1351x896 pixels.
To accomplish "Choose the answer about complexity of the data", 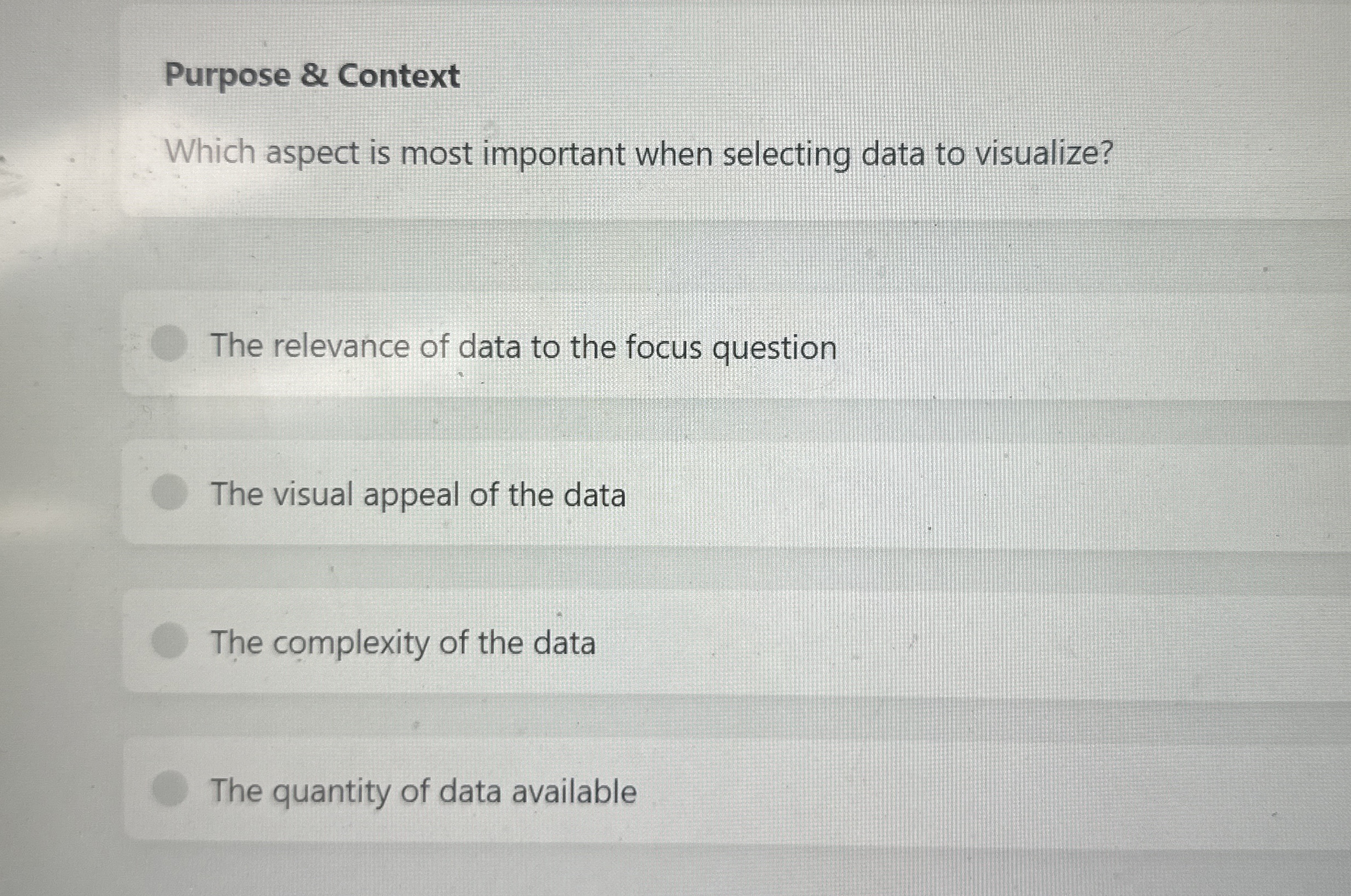I will click(403, 643).
